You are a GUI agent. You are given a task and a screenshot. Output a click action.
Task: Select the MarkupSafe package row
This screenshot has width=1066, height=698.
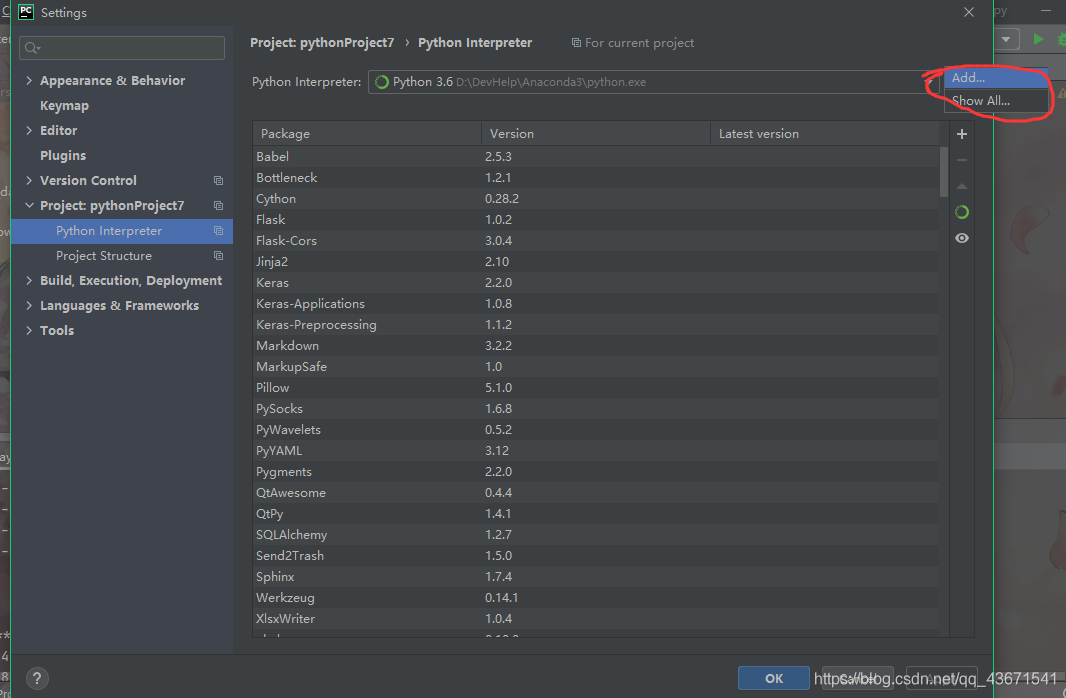(x=596, y=366)
